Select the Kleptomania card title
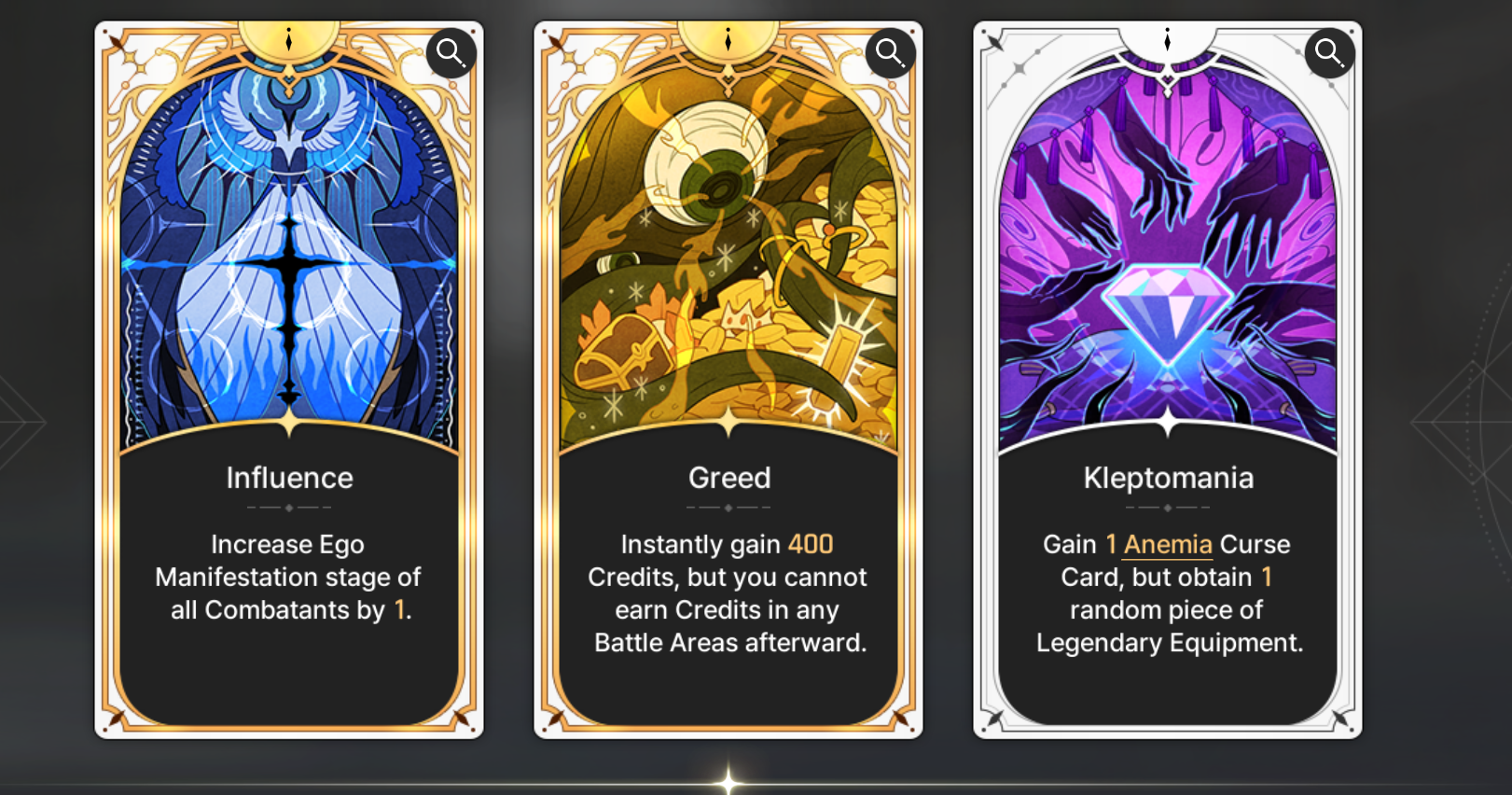This screenshot has width=1512, height=795. pos(1168,478)
